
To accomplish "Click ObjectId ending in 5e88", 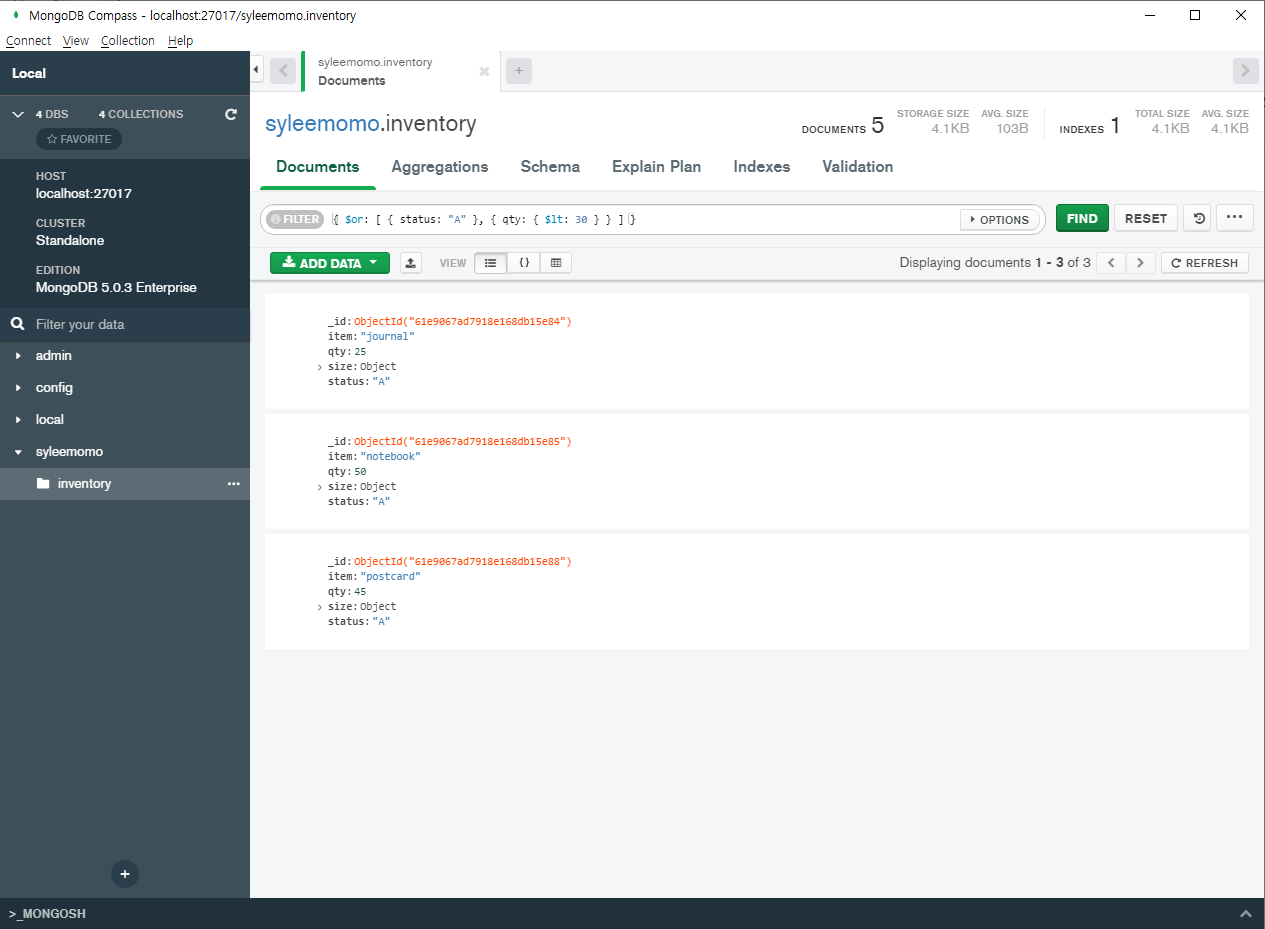I will coord(463,562).
